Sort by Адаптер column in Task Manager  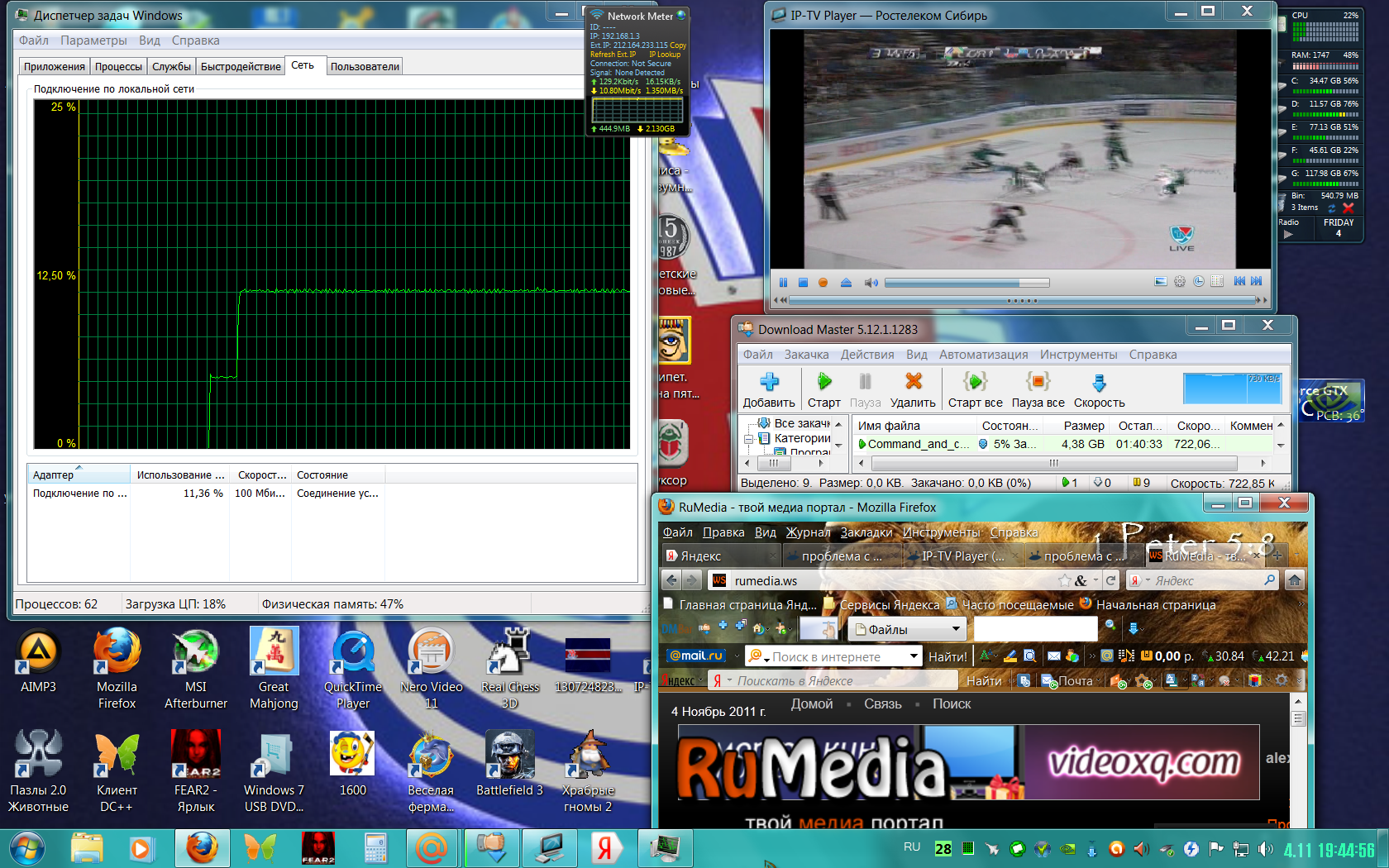(79, 475)
